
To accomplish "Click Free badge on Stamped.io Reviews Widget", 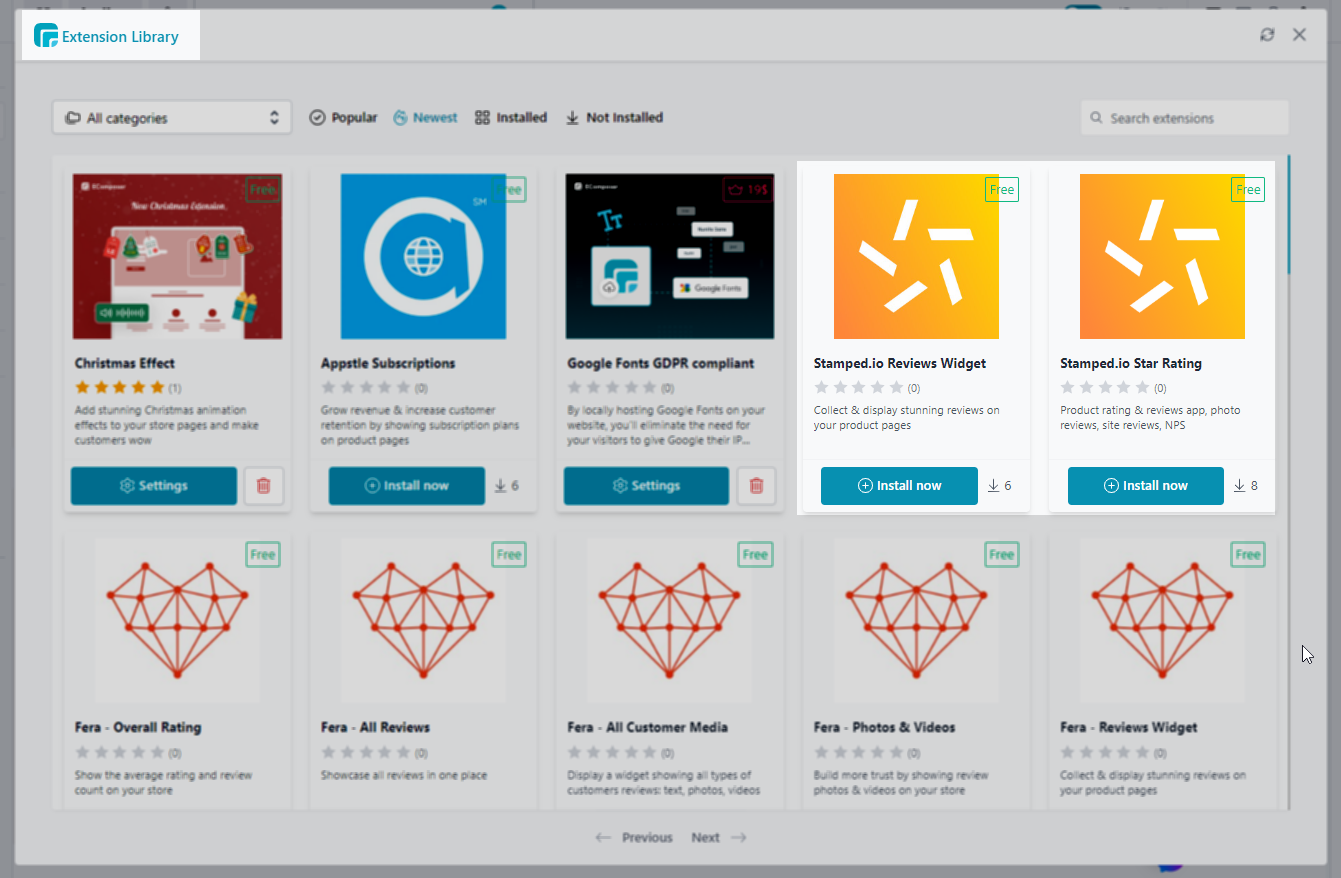I will (1002, 189).
